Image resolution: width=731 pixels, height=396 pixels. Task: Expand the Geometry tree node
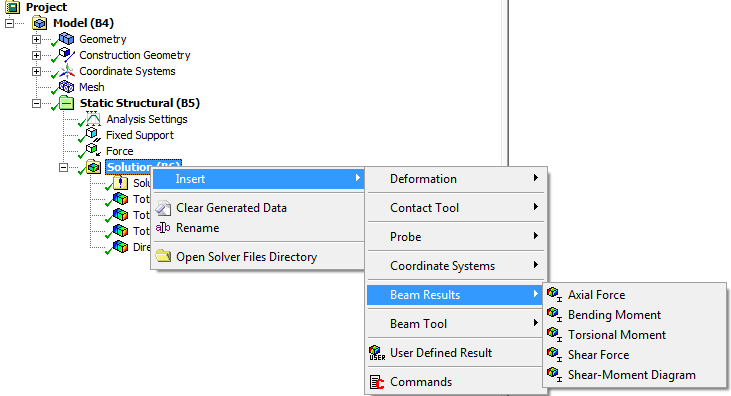[36, 39]
